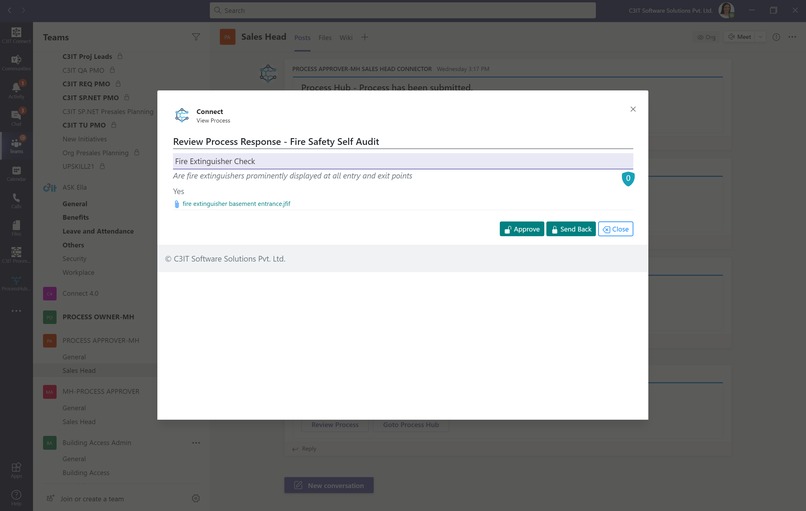Click the Search box

click(402, 10)
